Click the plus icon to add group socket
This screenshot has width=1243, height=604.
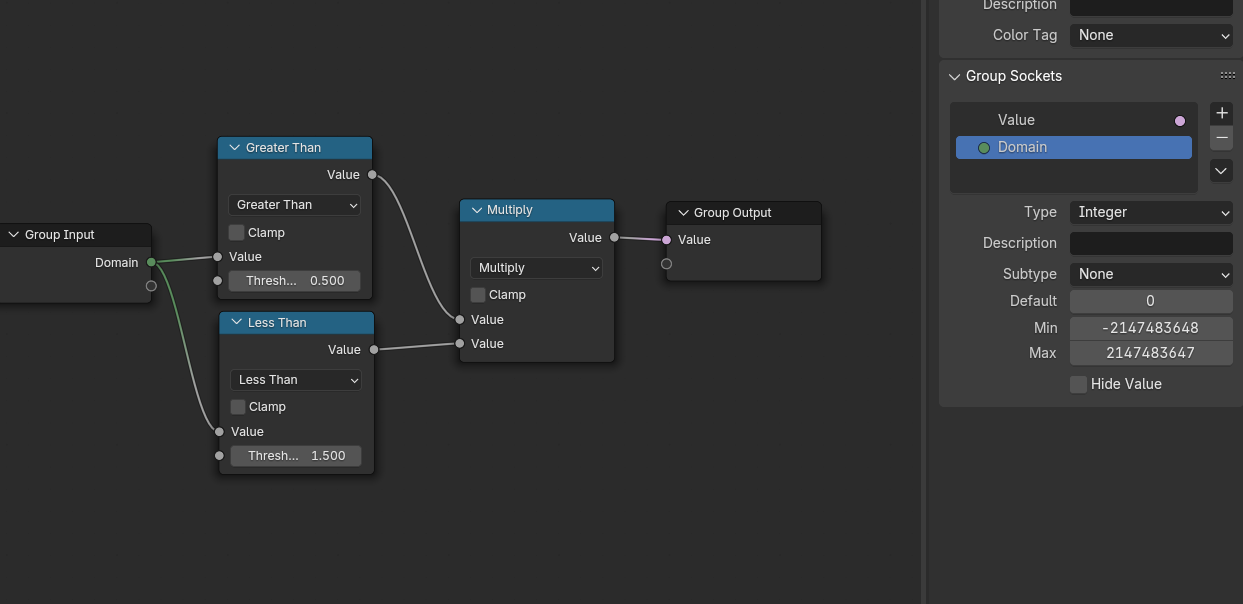point(1221,113)
